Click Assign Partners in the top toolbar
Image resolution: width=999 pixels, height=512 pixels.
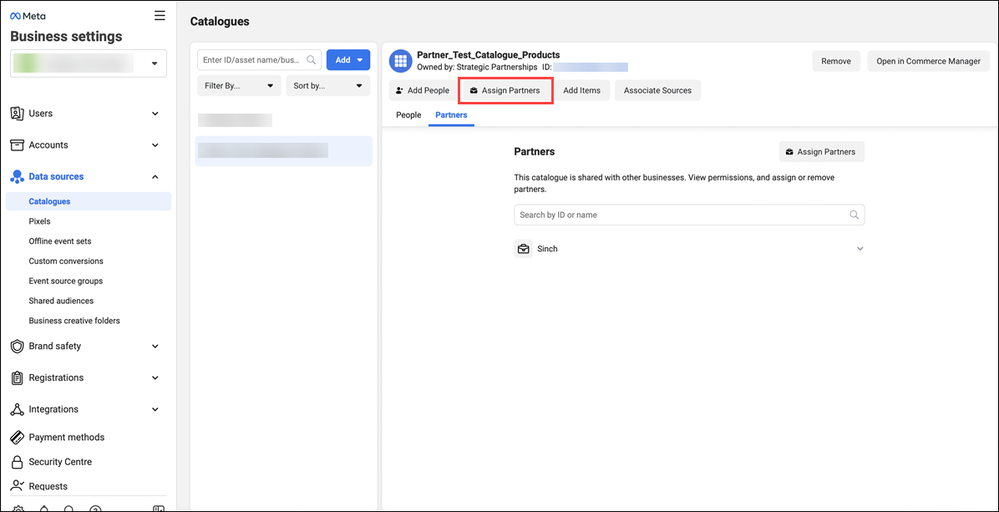(505, 90)
